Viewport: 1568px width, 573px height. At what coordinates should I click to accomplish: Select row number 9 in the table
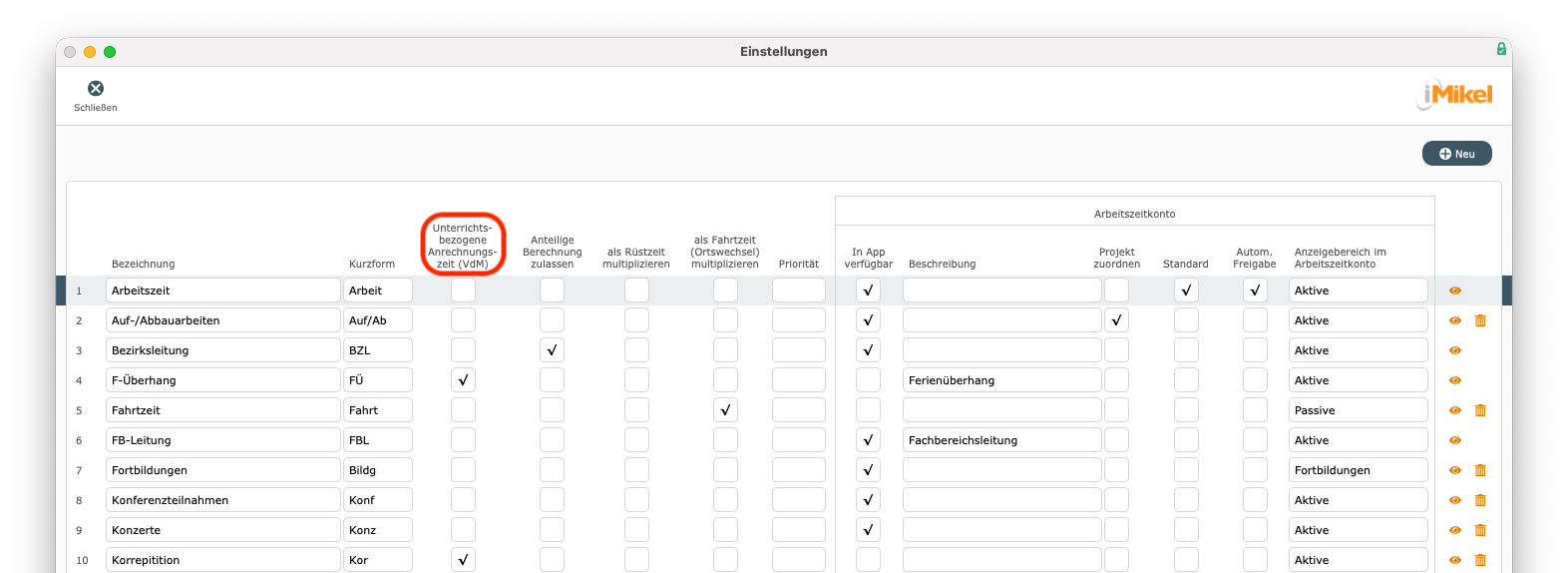coord(79,530)
